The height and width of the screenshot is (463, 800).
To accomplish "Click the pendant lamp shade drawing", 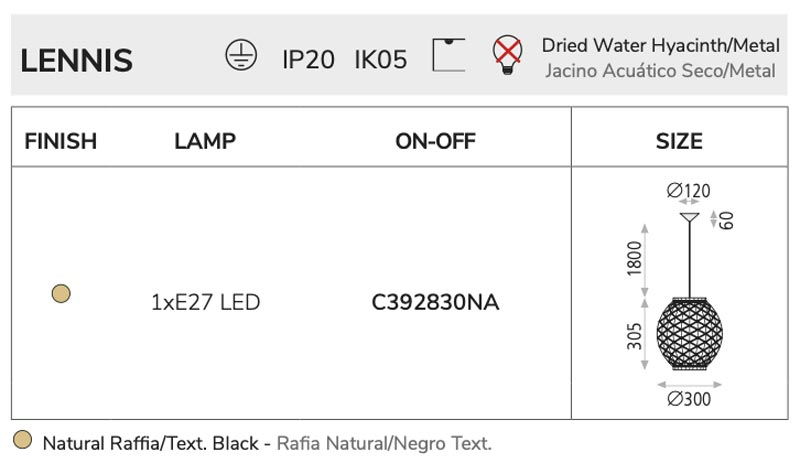I will (x=689, y=334).
